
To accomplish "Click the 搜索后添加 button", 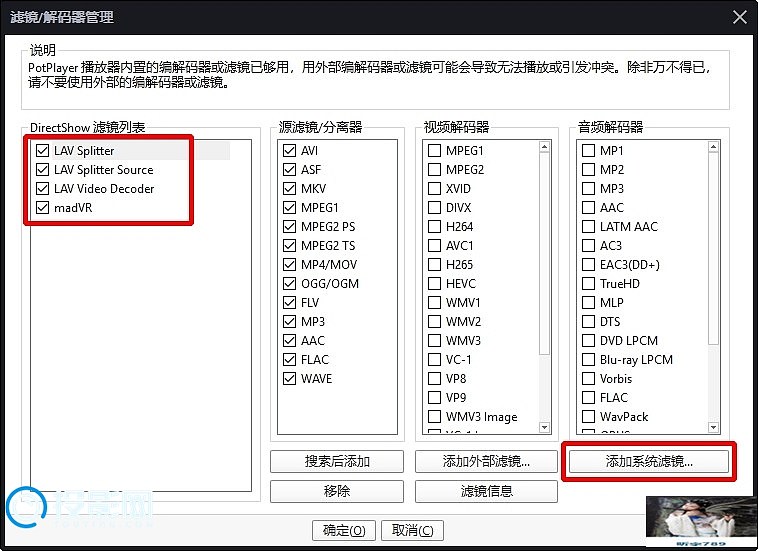I will tap(337, 462).
